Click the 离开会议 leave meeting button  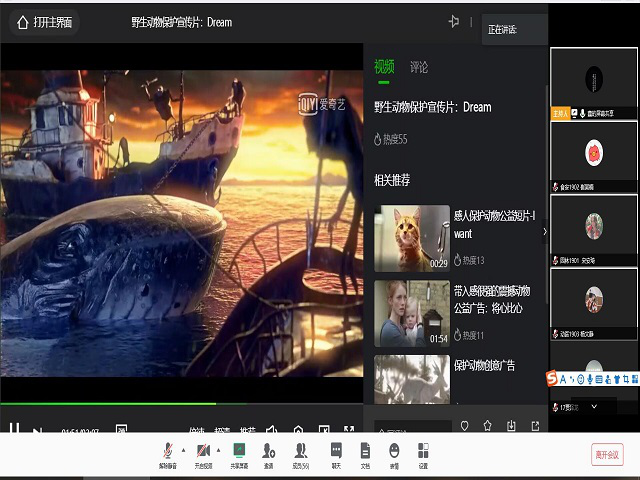[607, 454]
